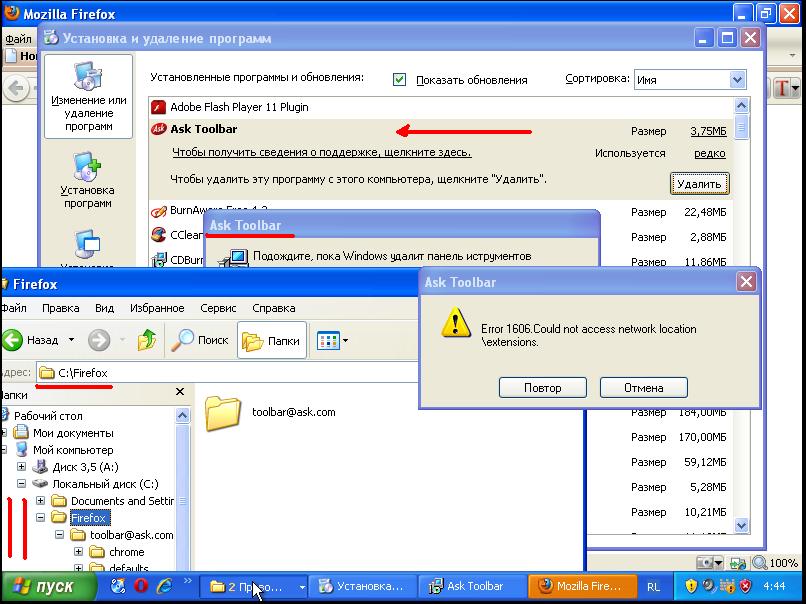Expand hidden quick launch items chevron
Image resolution: width=807 pixels, height=604 pixels.
pos(187,581)
